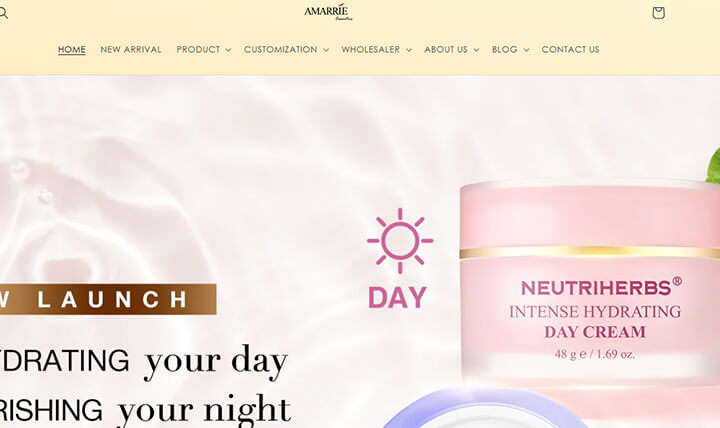This screenshot has width=720, height=428.
Task: Click the BLOG chevron arrow
Action: click(526, 50)
